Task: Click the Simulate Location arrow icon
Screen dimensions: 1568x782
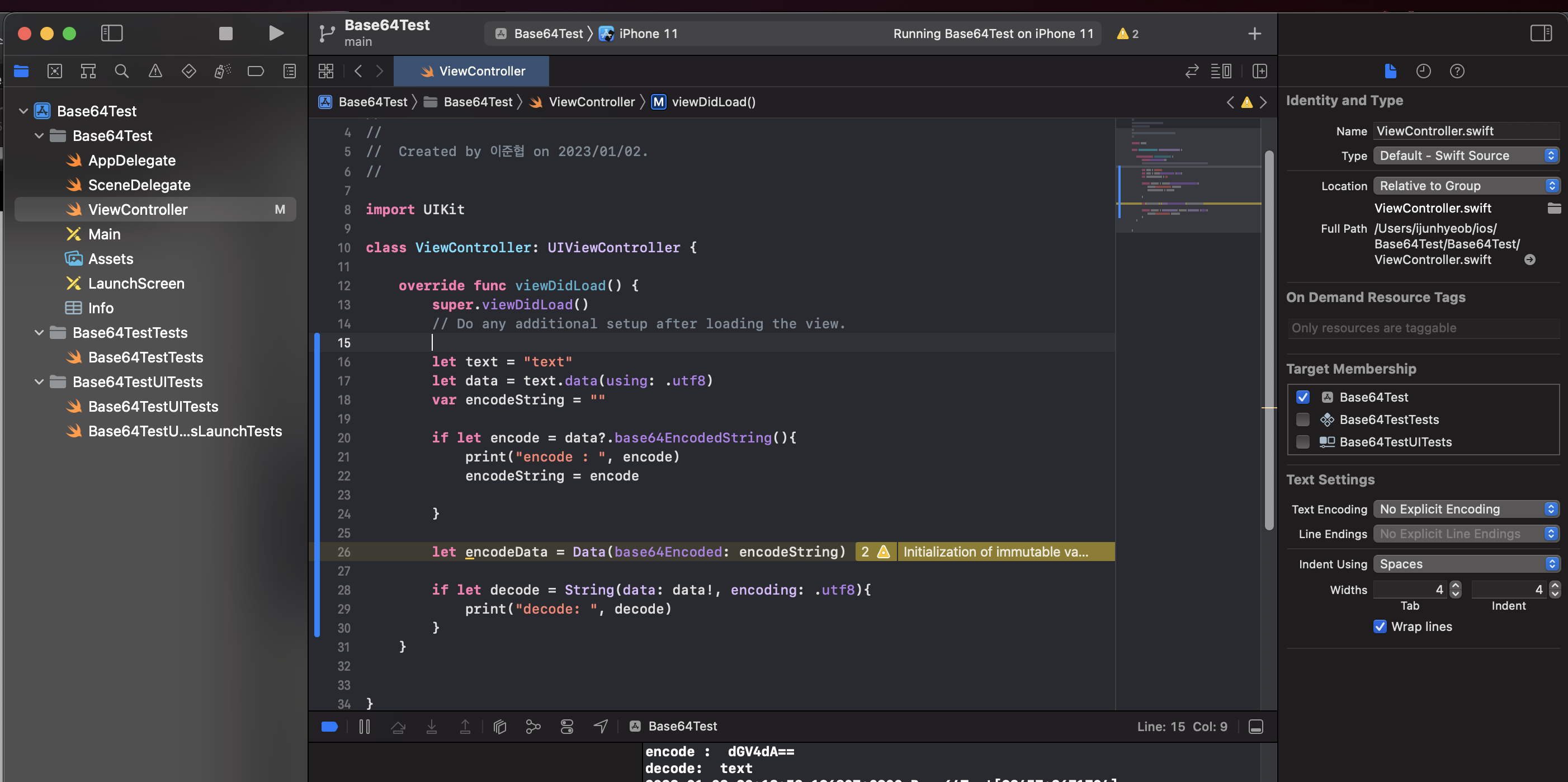Action: [x=601, y=726]
